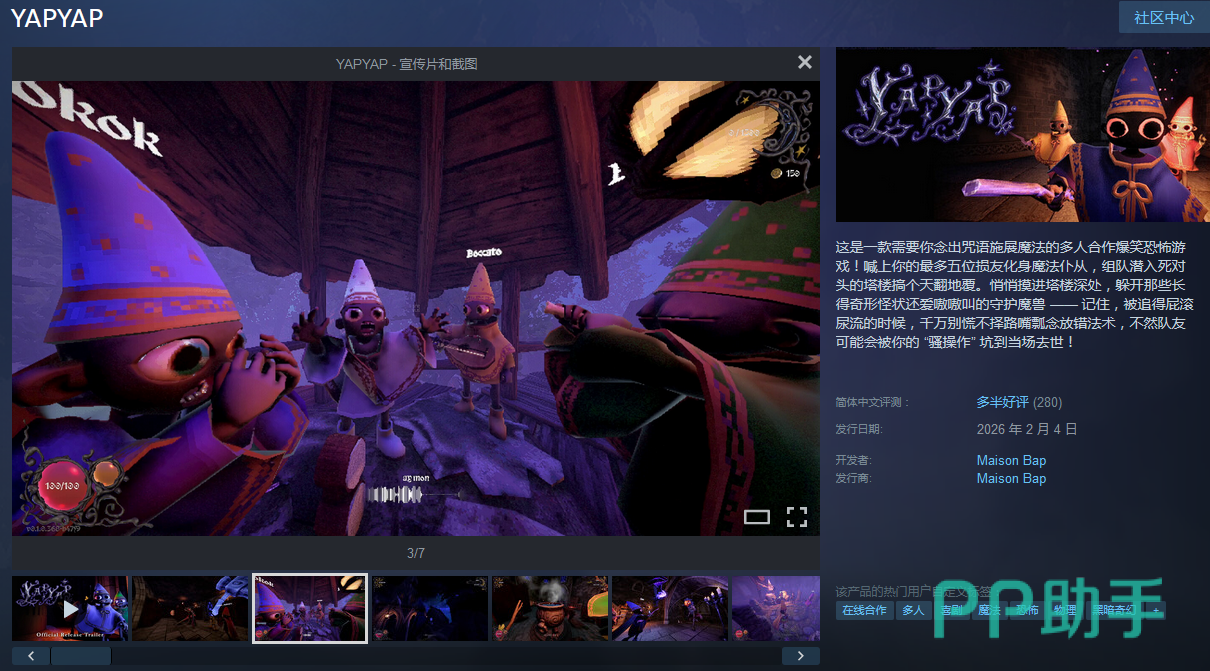Open the 社区中心 community hub
Image resolution: width=1210 pixels, height=671 pixels.
(x=1163, y=18)
